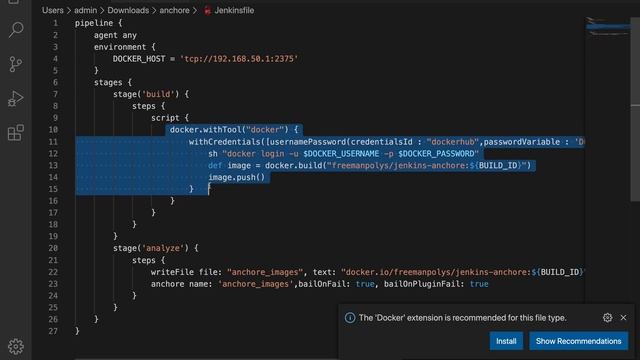Click the Downloads breadcrumb segment
Screen dimensions: 640x360
128,10
